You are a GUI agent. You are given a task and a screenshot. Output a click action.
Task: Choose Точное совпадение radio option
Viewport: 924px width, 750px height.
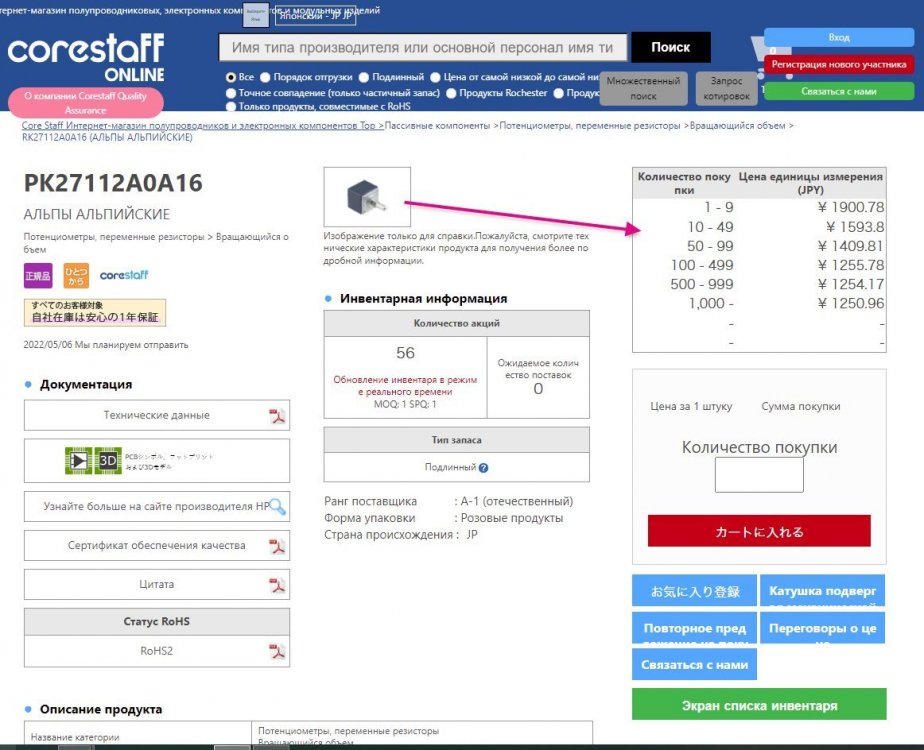(232, 93)
